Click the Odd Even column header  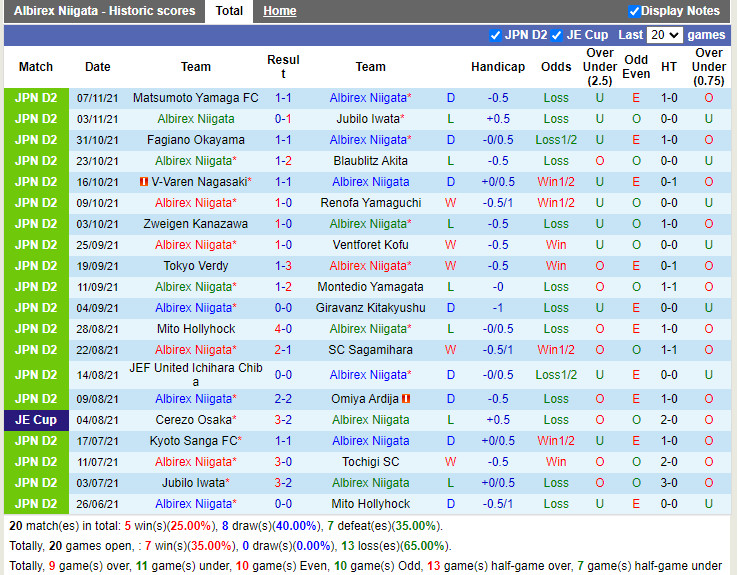coord(636,67)
